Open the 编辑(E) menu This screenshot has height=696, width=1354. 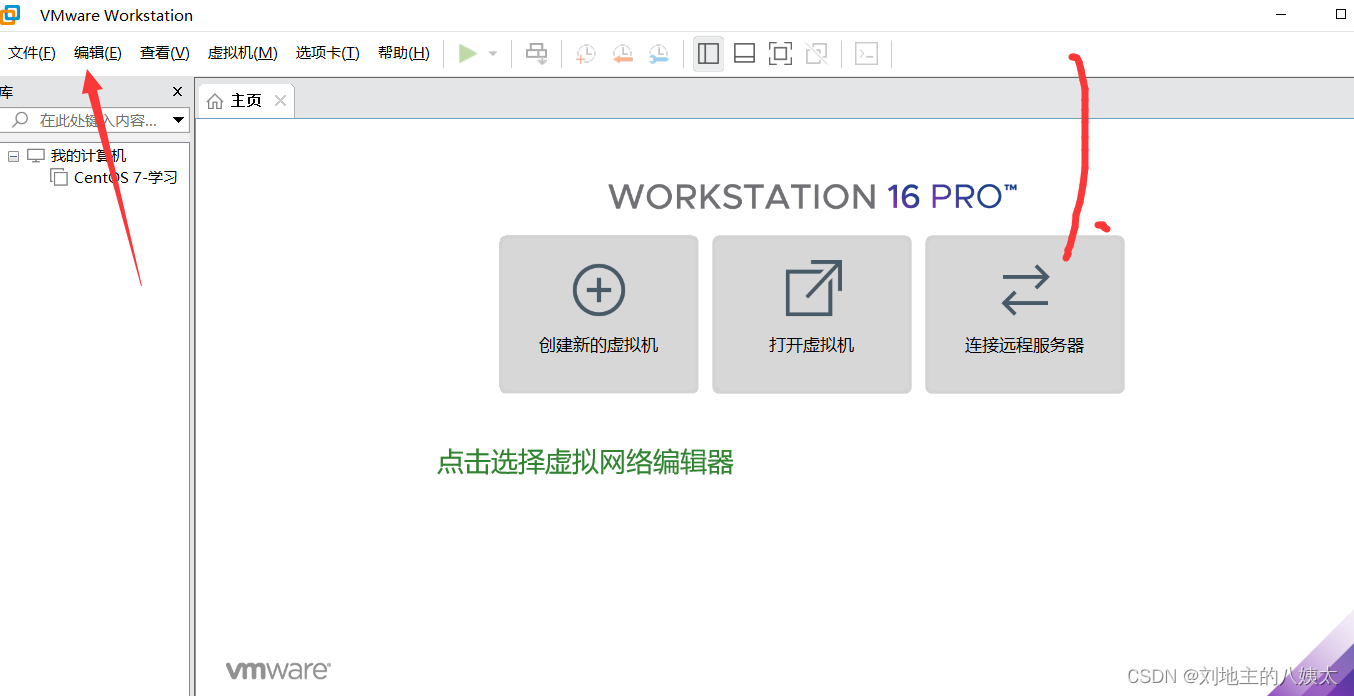98,53
